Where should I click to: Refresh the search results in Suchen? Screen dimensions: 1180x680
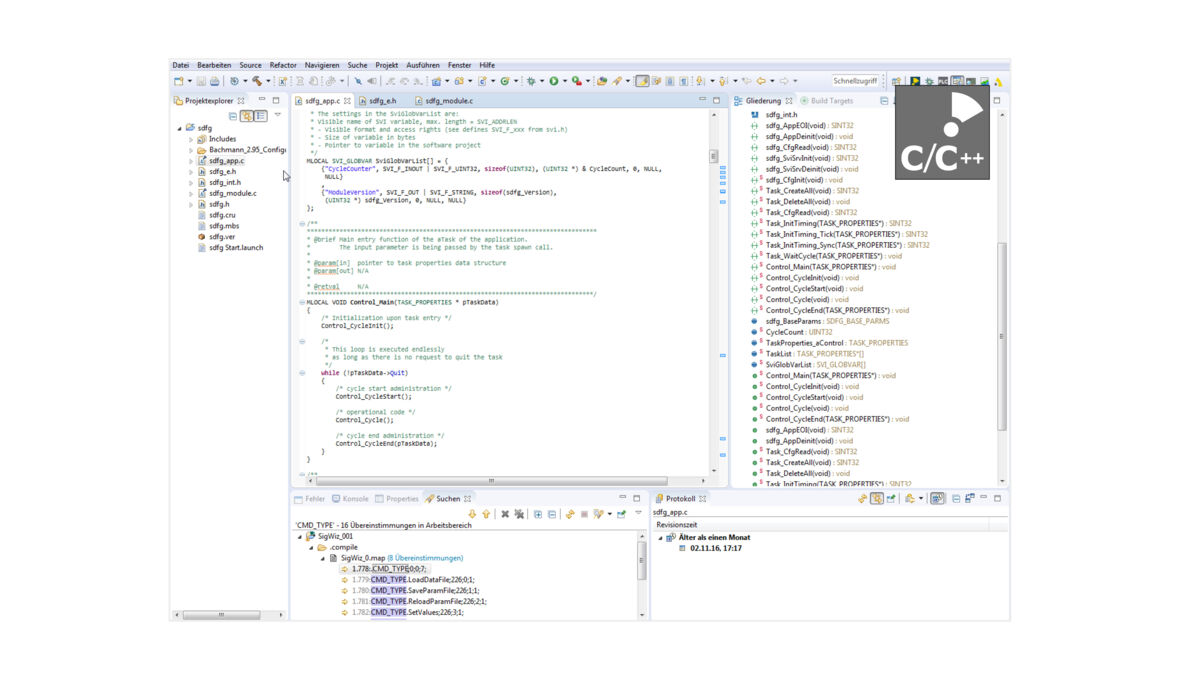tap(571, 513)
